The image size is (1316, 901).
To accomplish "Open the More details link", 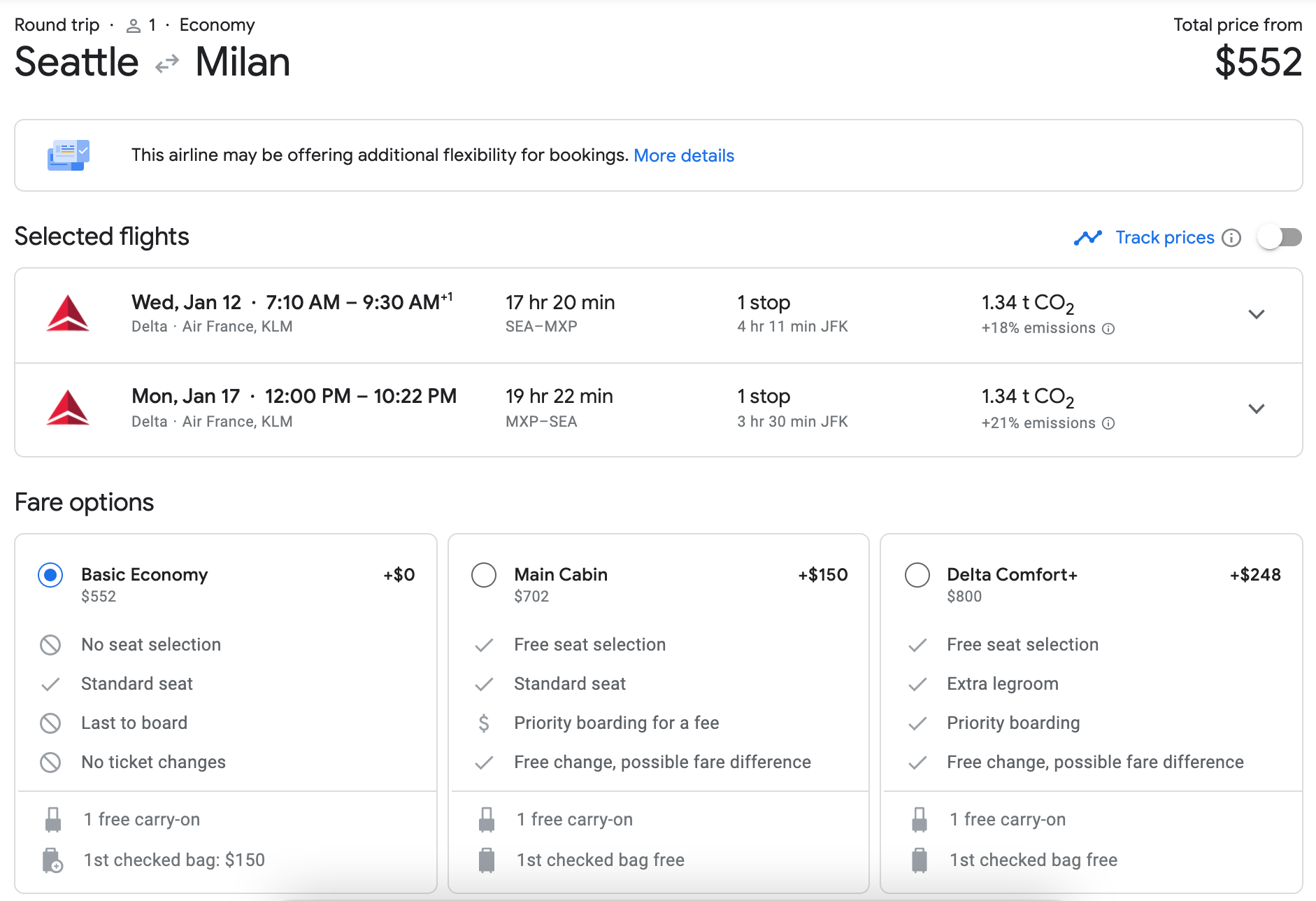I will tap(683, 155).
